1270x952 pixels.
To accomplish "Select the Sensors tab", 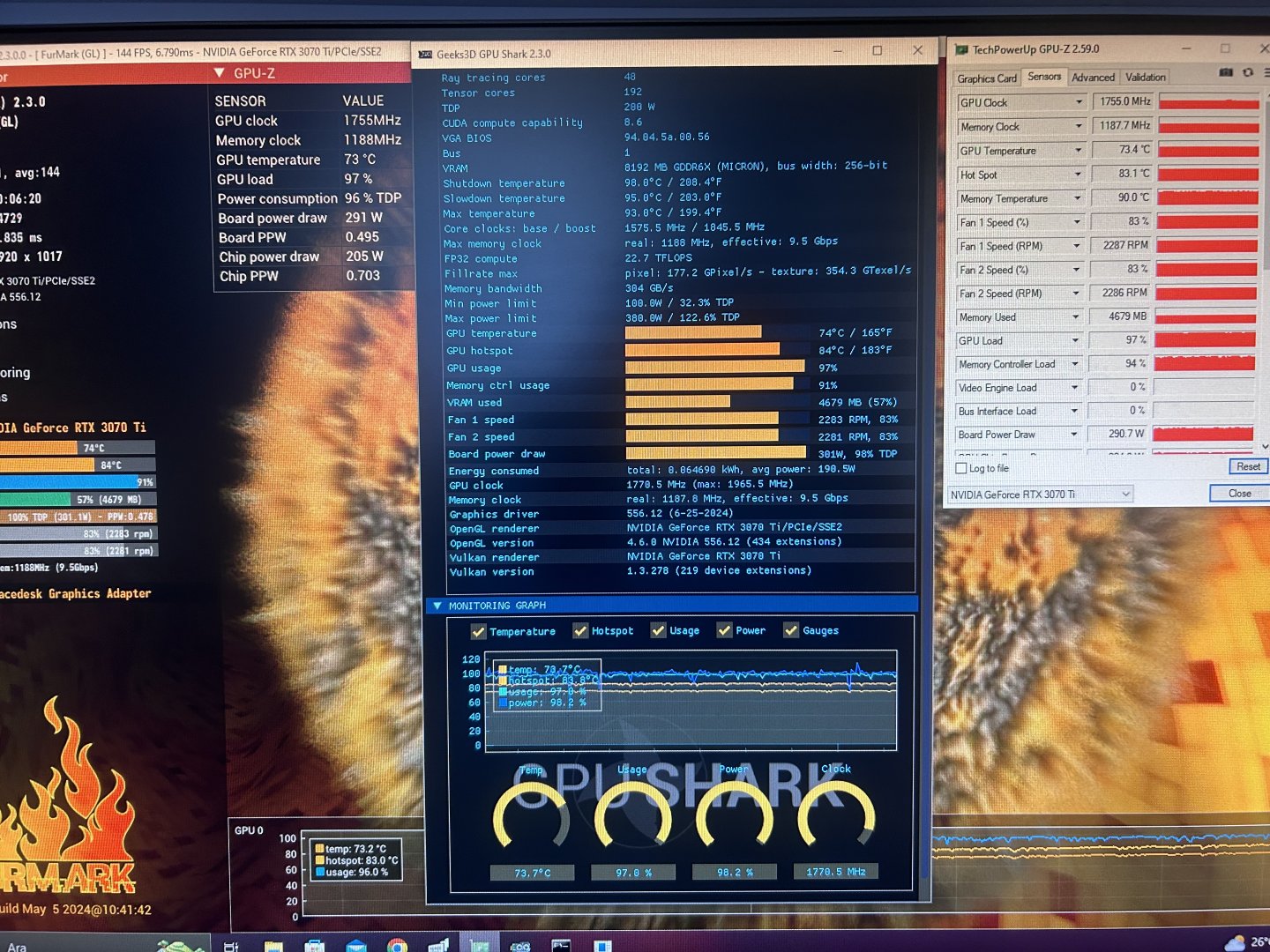I will point(1044,77).
